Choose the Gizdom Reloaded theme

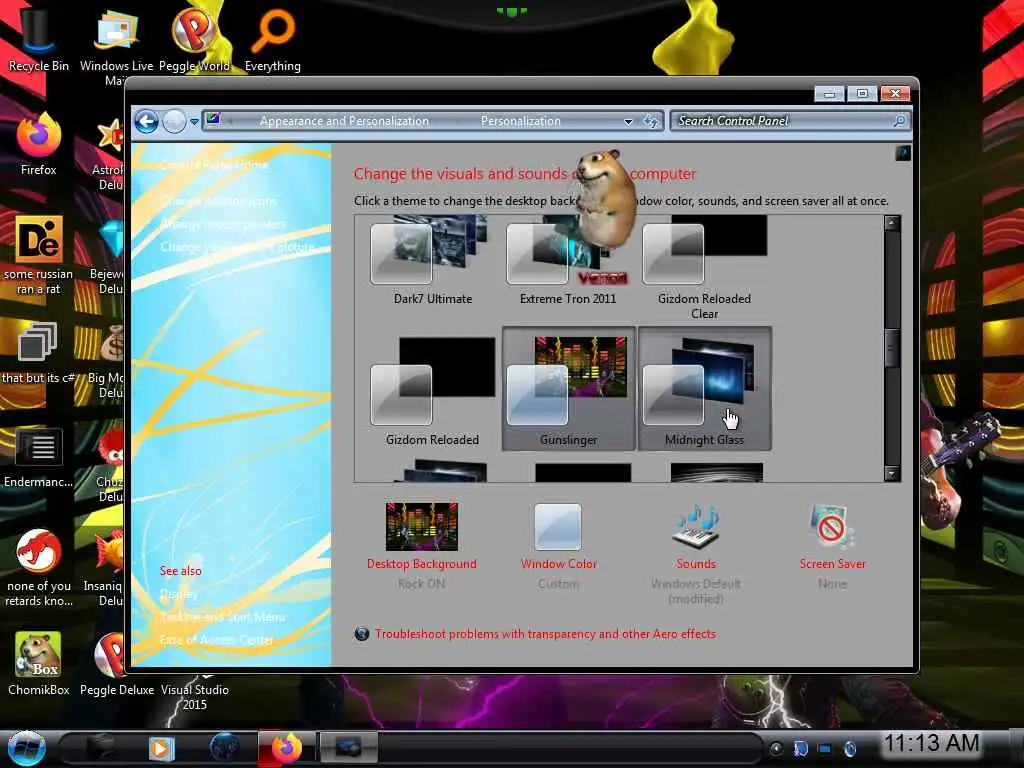pos(432,391)
